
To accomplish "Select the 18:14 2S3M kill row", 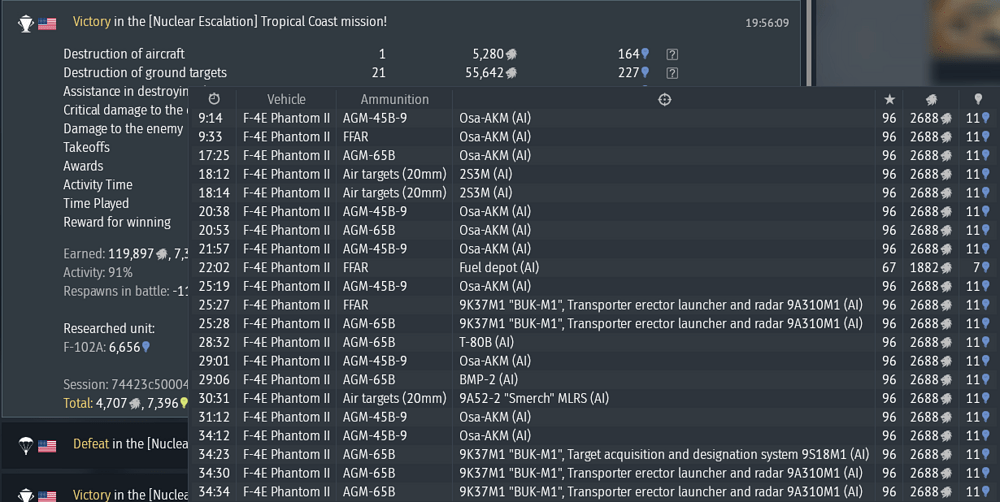I will (x=594, y=193).
